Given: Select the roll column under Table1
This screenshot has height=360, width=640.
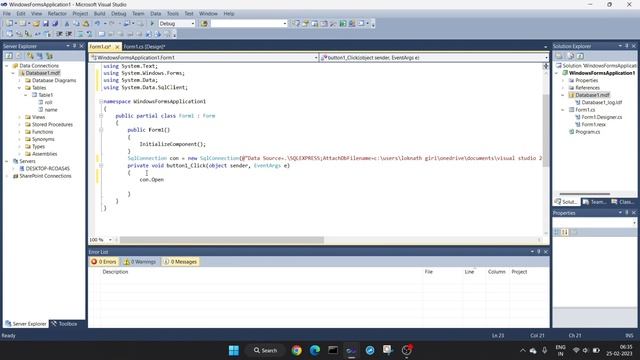Looking at the screenshot, I should pos(49,102).
